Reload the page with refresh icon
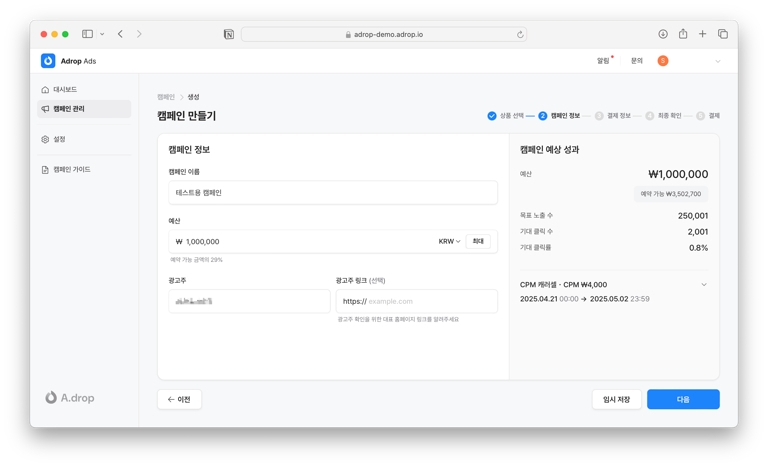The height and width of the screenshot is (467, 768). click(520, 34)
